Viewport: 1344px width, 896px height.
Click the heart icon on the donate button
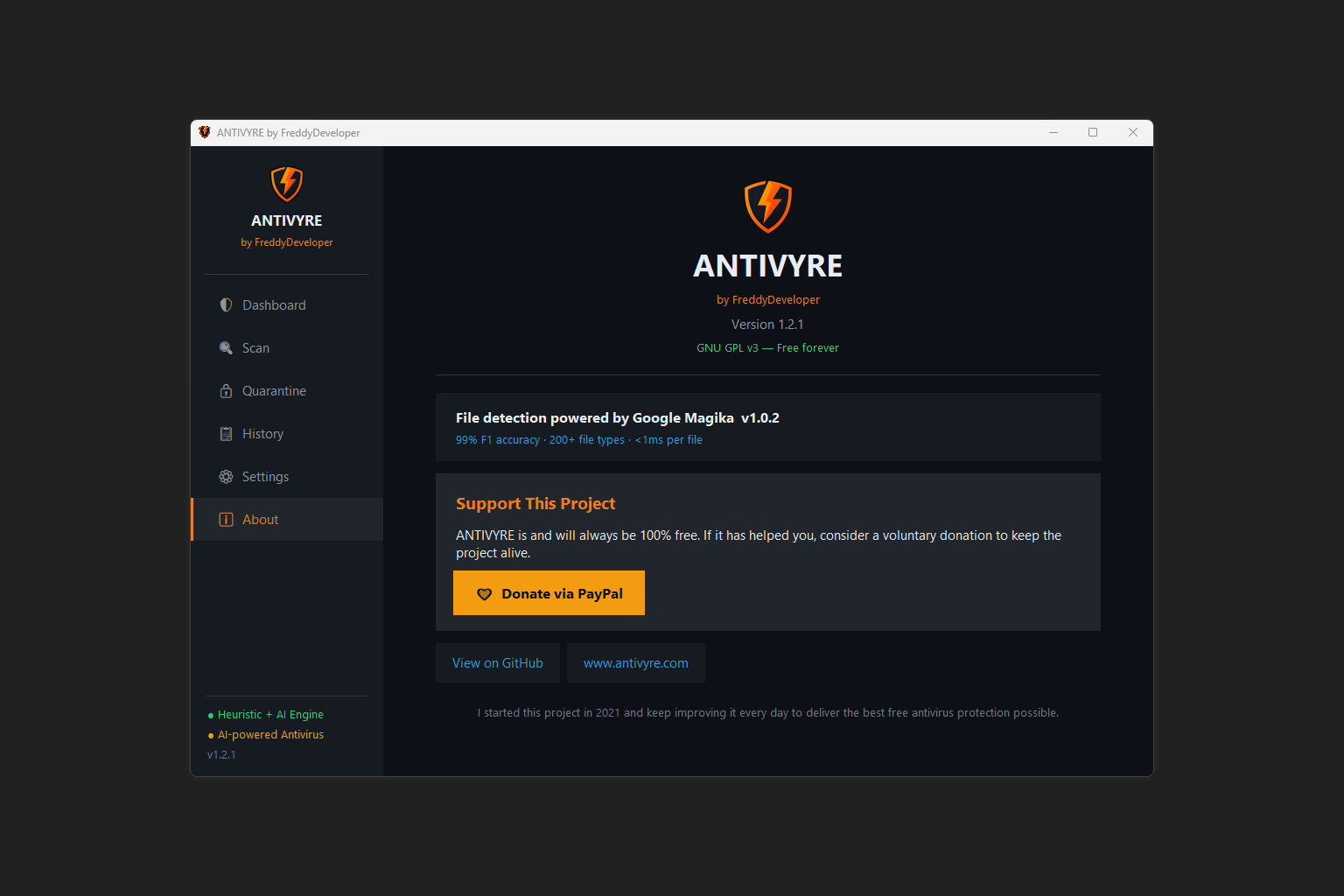(x=485, y=593)
